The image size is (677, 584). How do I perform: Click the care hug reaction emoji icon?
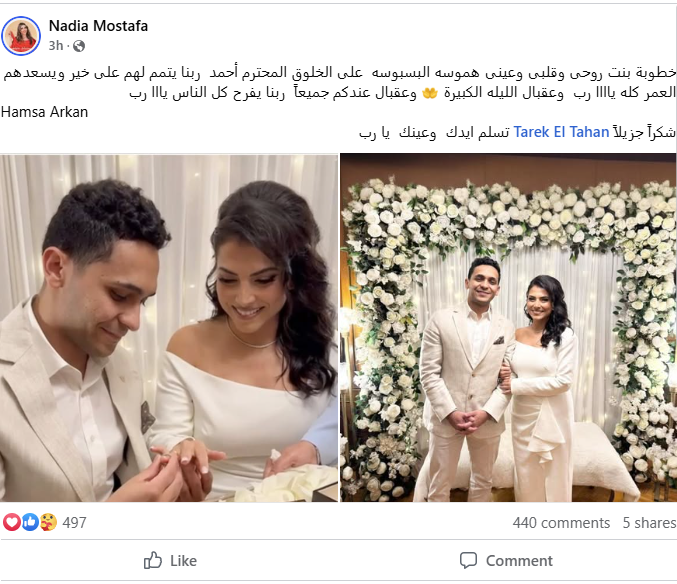coord(48,522)
